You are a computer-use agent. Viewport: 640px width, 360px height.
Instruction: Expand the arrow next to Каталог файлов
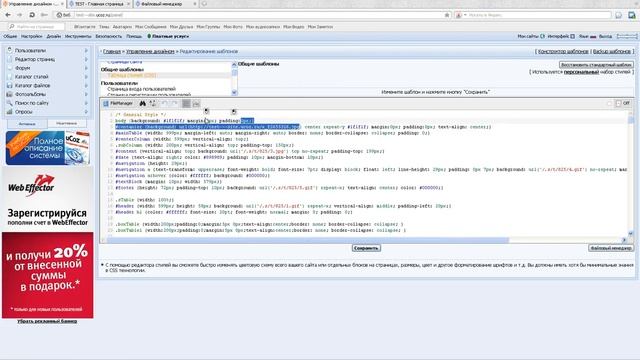[86, 86]
